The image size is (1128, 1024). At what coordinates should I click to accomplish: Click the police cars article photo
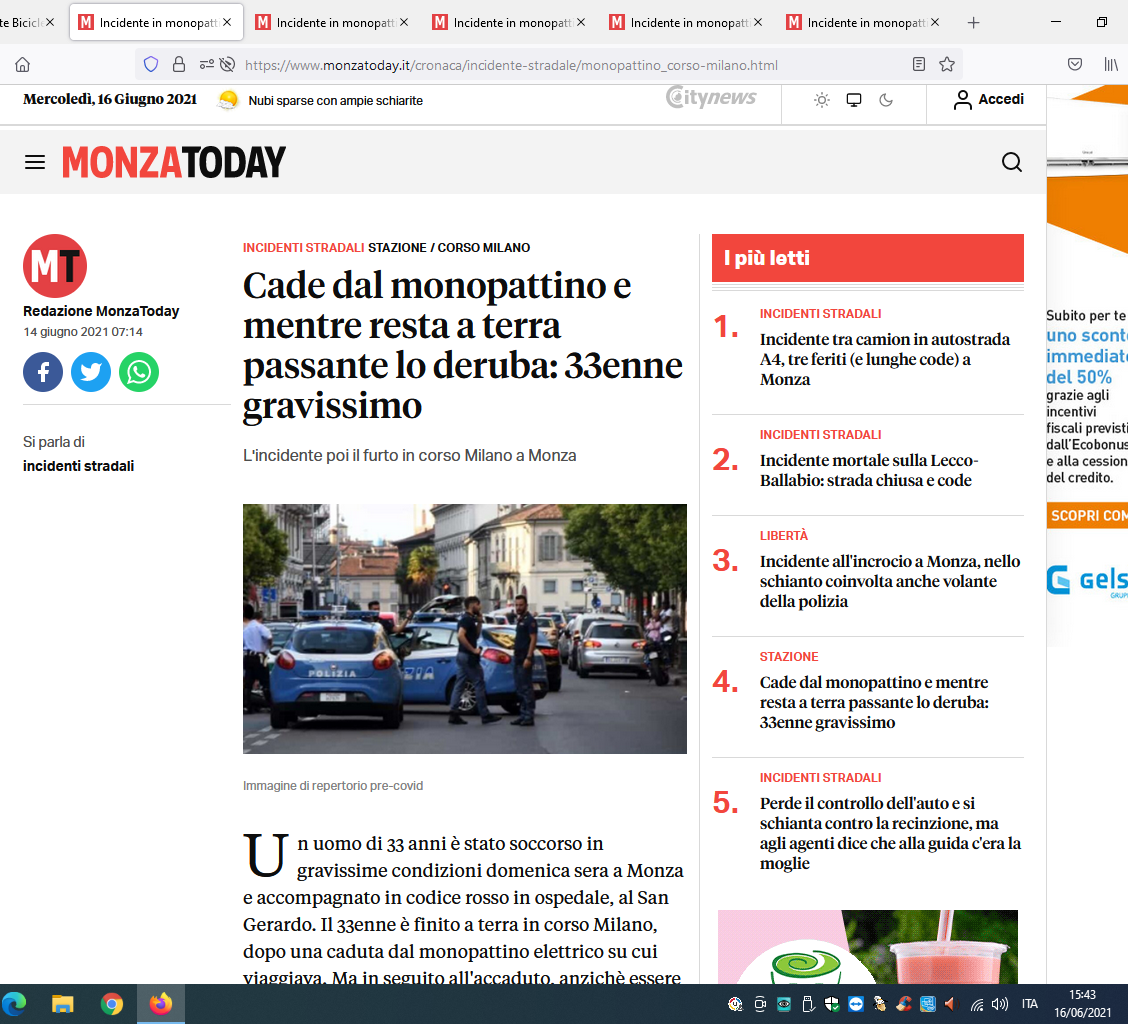[x=465, y=629]
